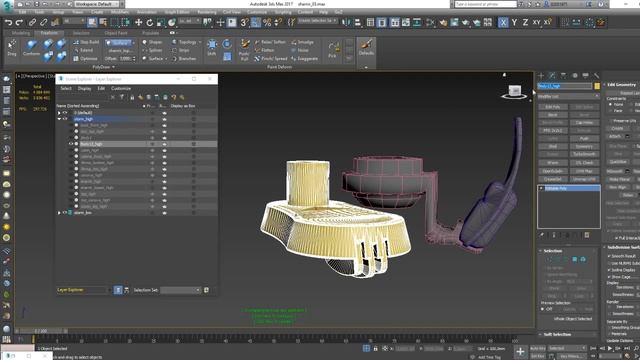640x360 pixels.
Task: Choose the Select and Move tool
Action: (x=139, y=22)
